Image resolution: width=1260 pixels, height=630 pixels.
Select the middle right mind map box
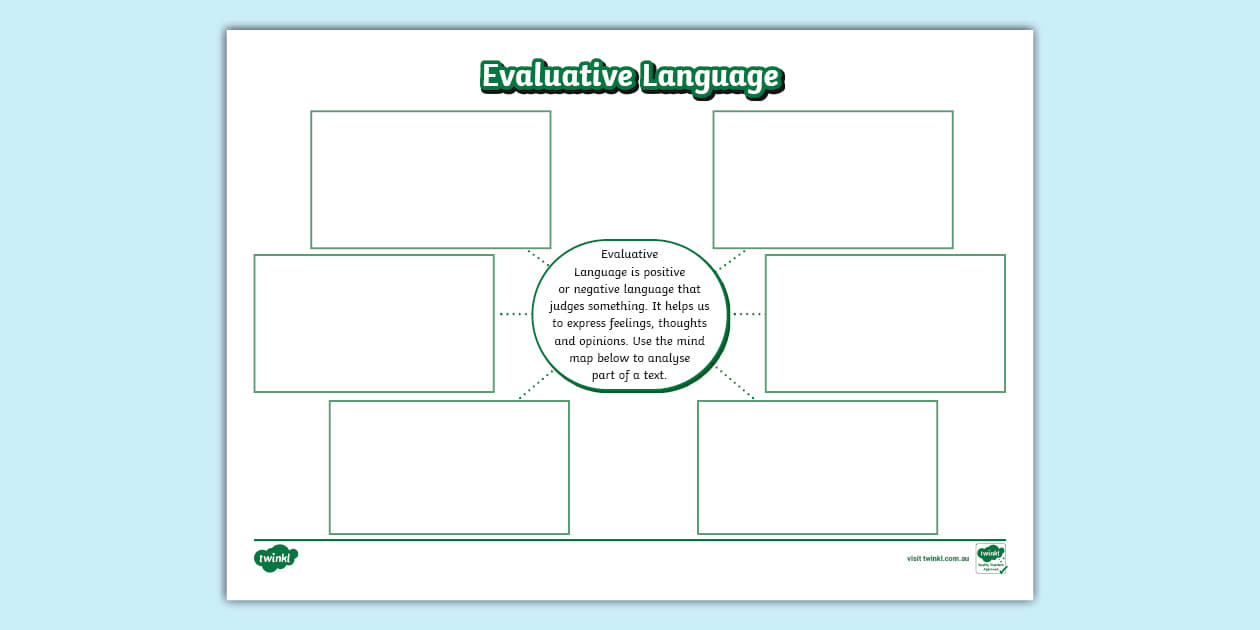pyautogui.click(x=885, y=322)
